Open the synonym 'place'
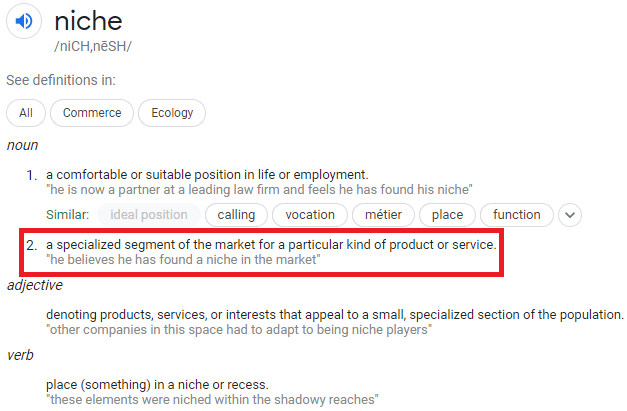This screenshot has width=627, height=411. [447, 215]
